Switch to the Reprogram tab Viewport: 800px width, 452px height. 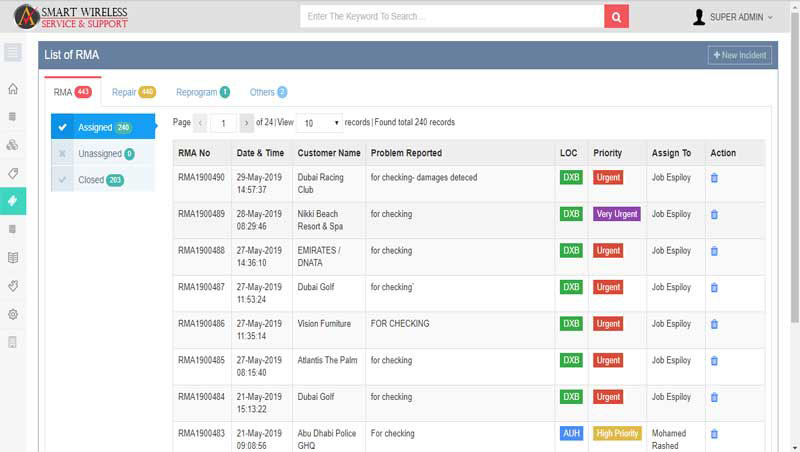coord(202,92)
